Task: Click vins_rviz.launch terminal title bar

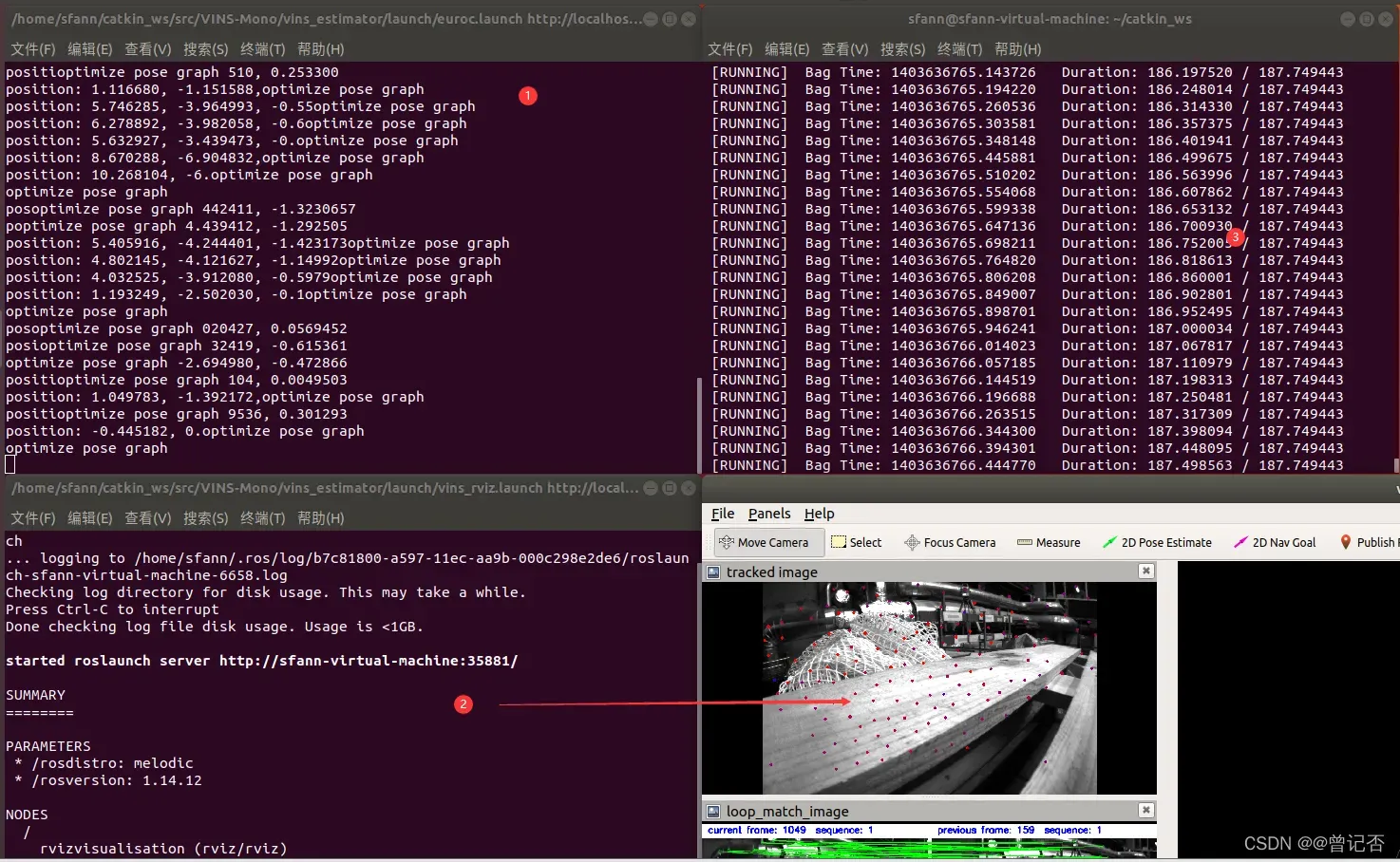Action: coord(351,487)
